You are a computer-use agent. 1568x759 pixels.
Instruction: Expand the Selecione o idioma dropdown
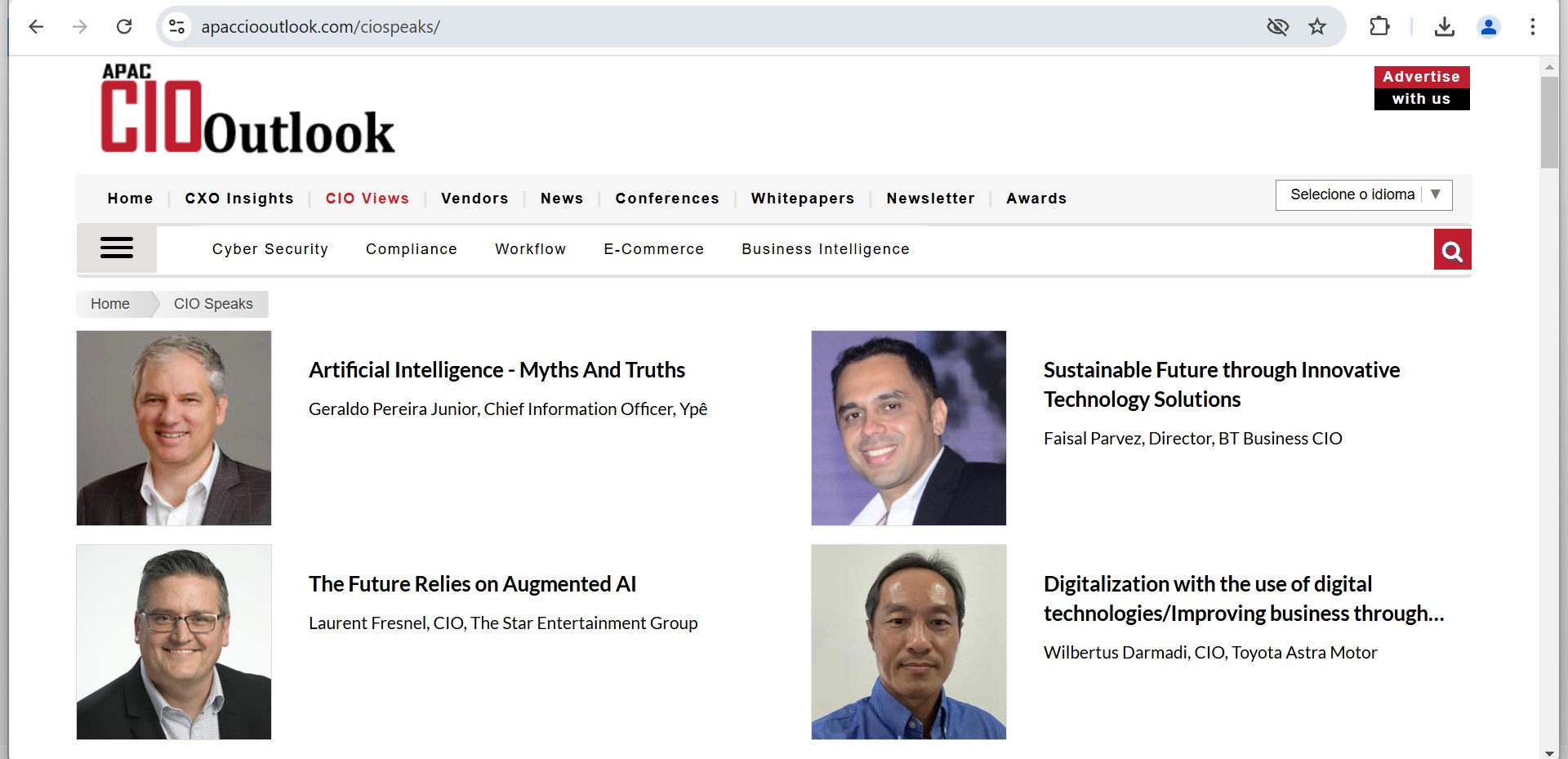[x=1363, y=195]
